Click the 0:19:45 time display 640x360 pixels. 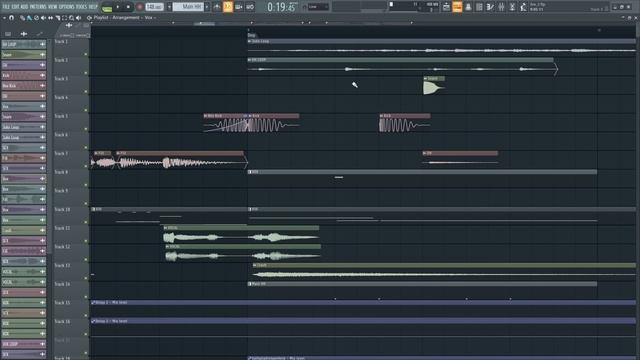[x=281, y=7]
